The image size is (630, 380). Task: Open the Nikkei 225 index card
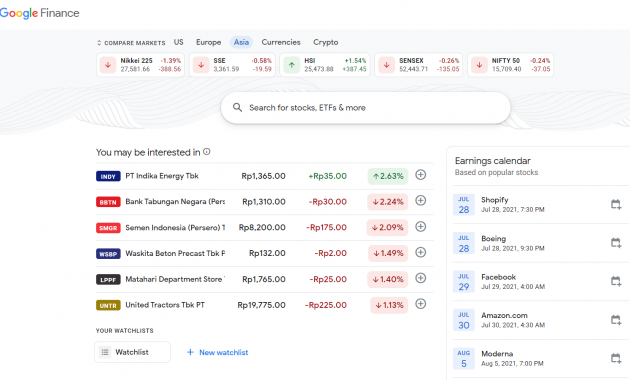tap(141, 65)
